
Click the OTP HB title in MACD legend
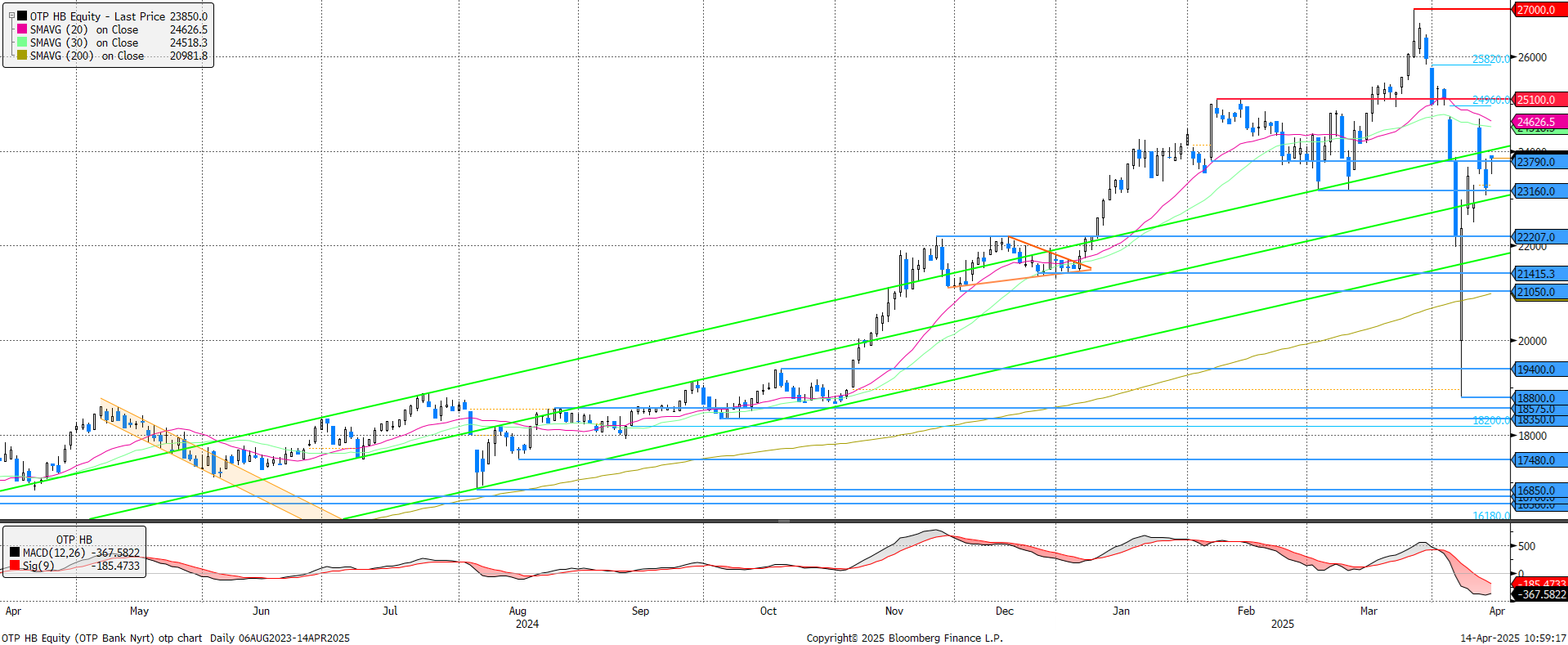pyautogui.click(x=74, y=540)
